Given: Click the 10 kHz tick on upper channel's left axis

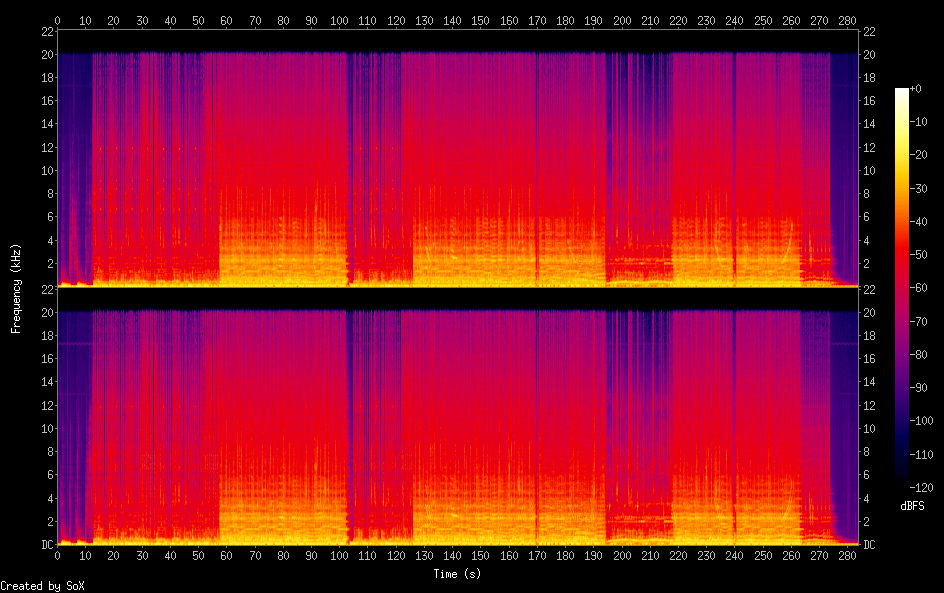Looking at the screenshot, I should click(44, 170).
